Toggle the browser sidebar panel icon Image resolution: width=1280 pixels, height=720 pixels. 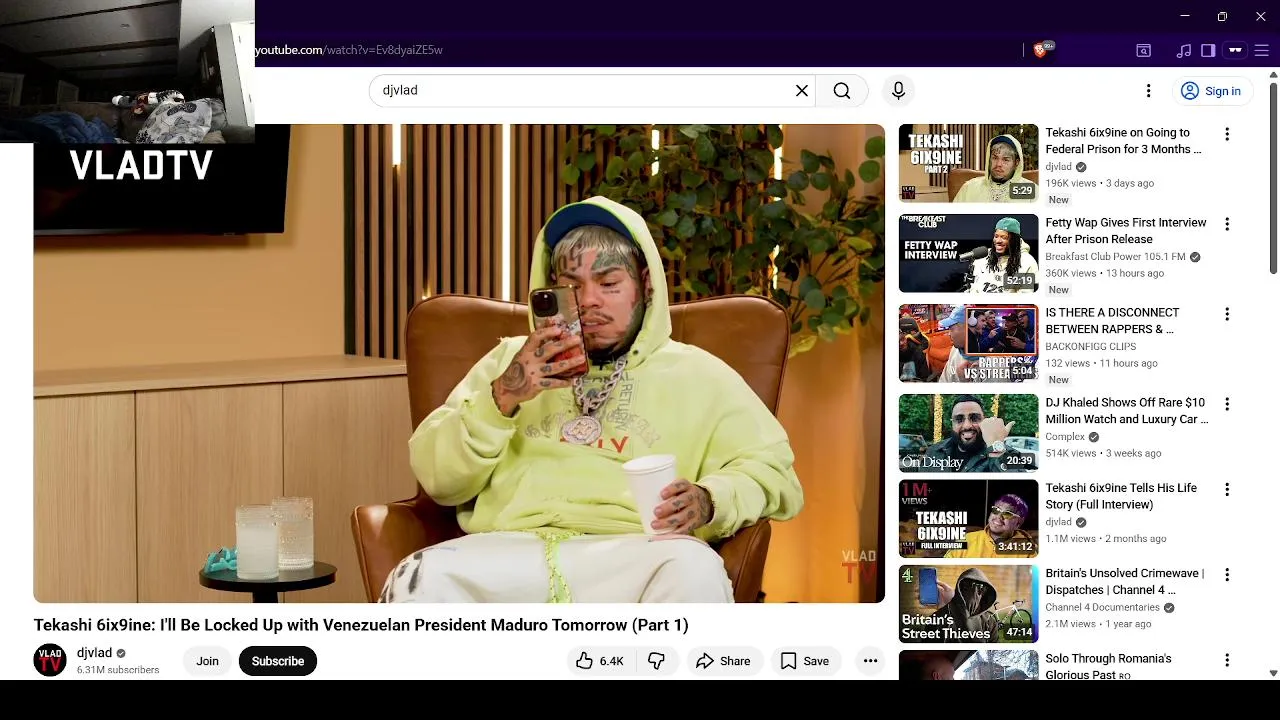[x=1208, y=50]
